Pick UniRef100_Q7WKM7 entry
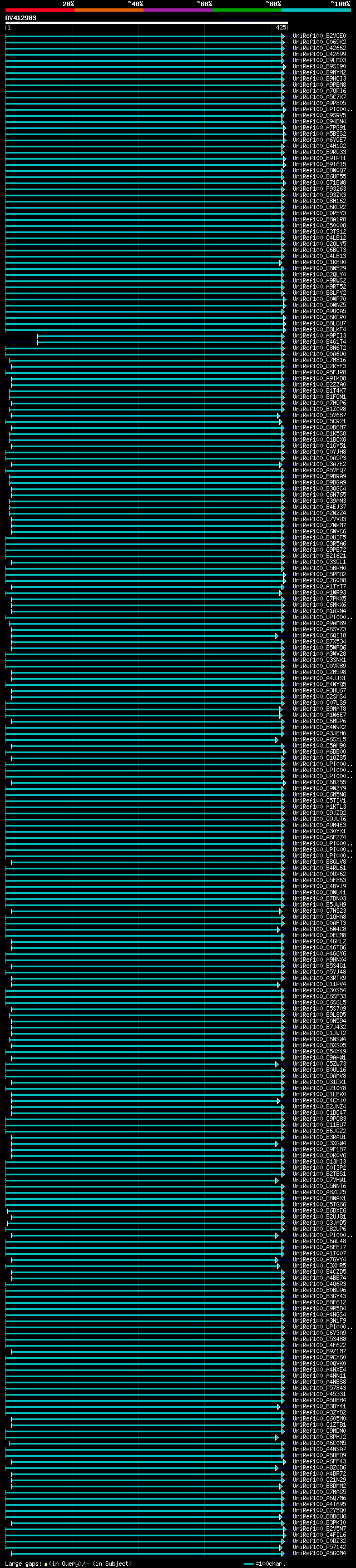This screenshot has width=356, height=1568. 319,525
